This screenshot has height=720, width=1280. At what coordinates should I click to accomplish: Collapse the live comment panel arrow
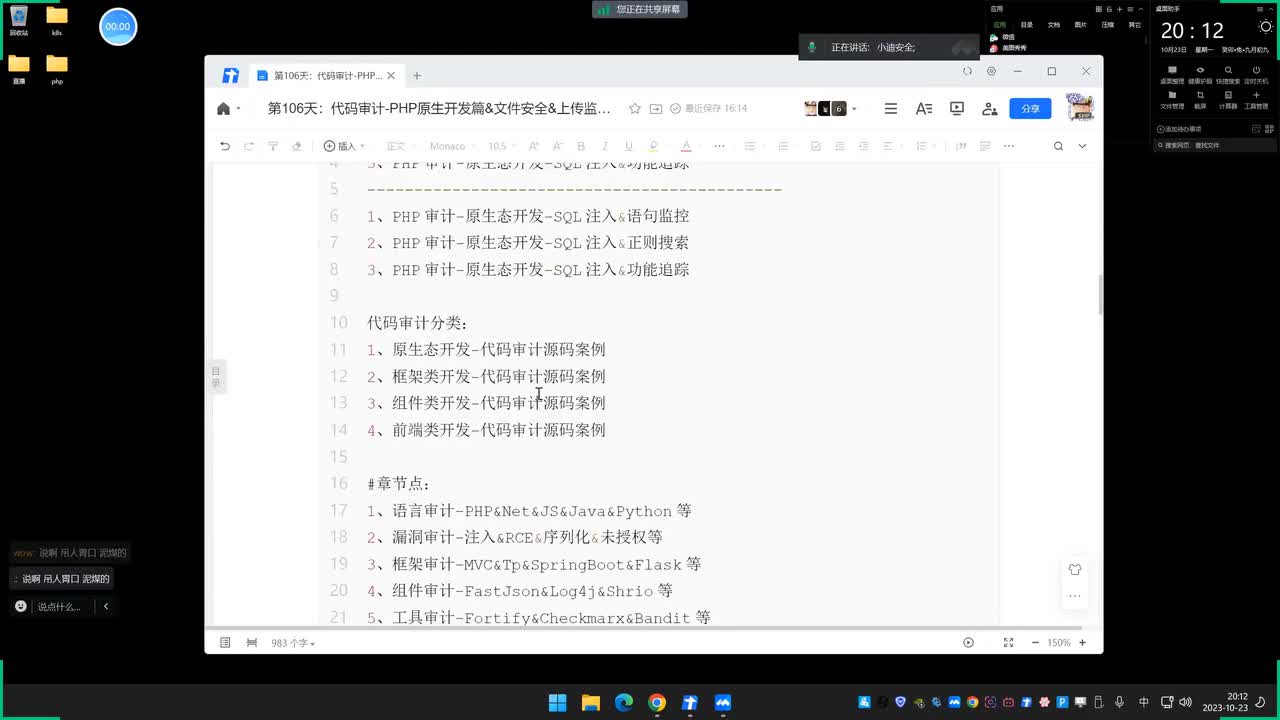[105, 606]
